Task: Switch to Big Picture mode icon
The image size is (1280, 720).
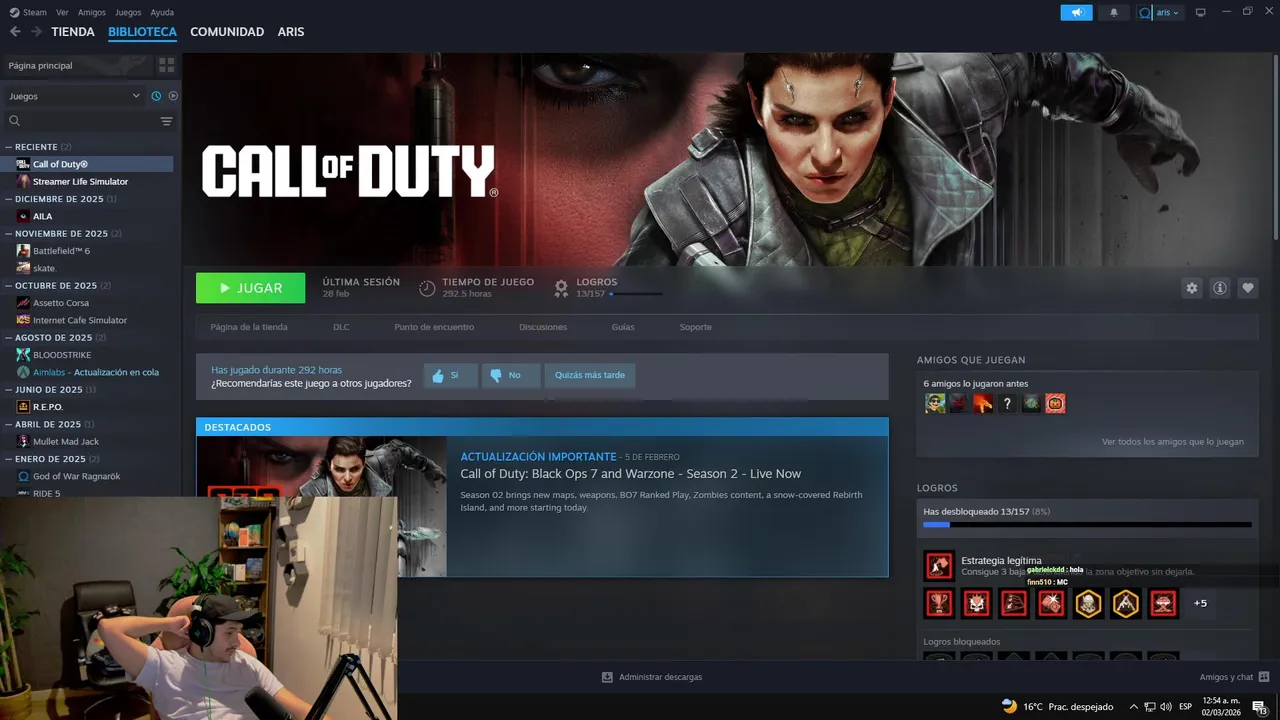Action: click(1201, 12)
